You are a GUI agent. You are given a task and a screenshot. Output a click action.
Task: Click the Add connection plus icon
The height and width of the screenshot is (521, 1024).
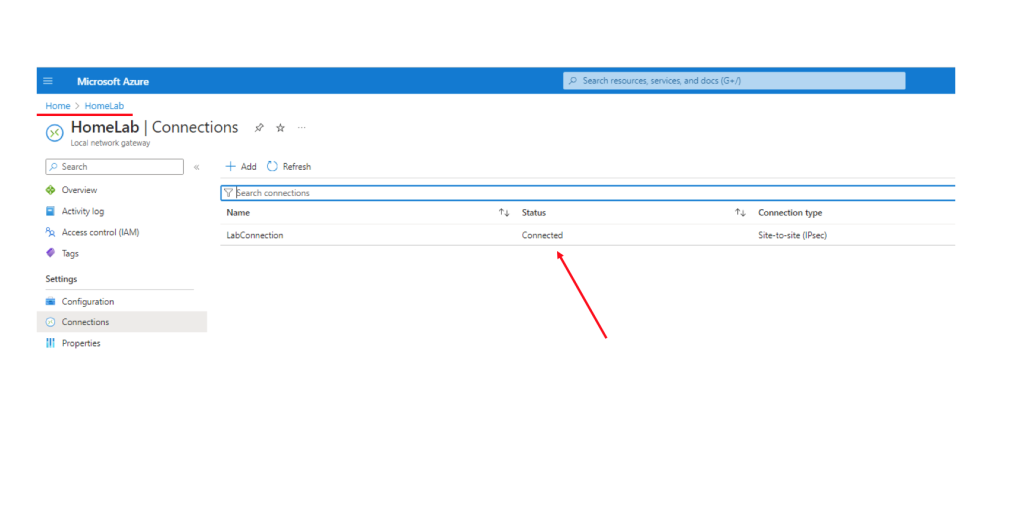click(231, 167)
